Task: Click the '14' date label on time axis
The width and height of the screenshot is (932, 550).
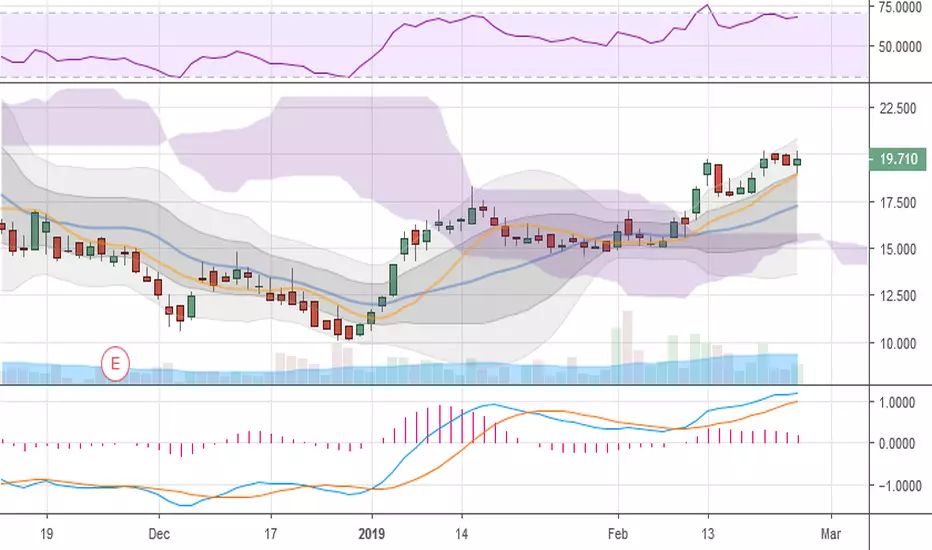Action: tap(462, 533)
